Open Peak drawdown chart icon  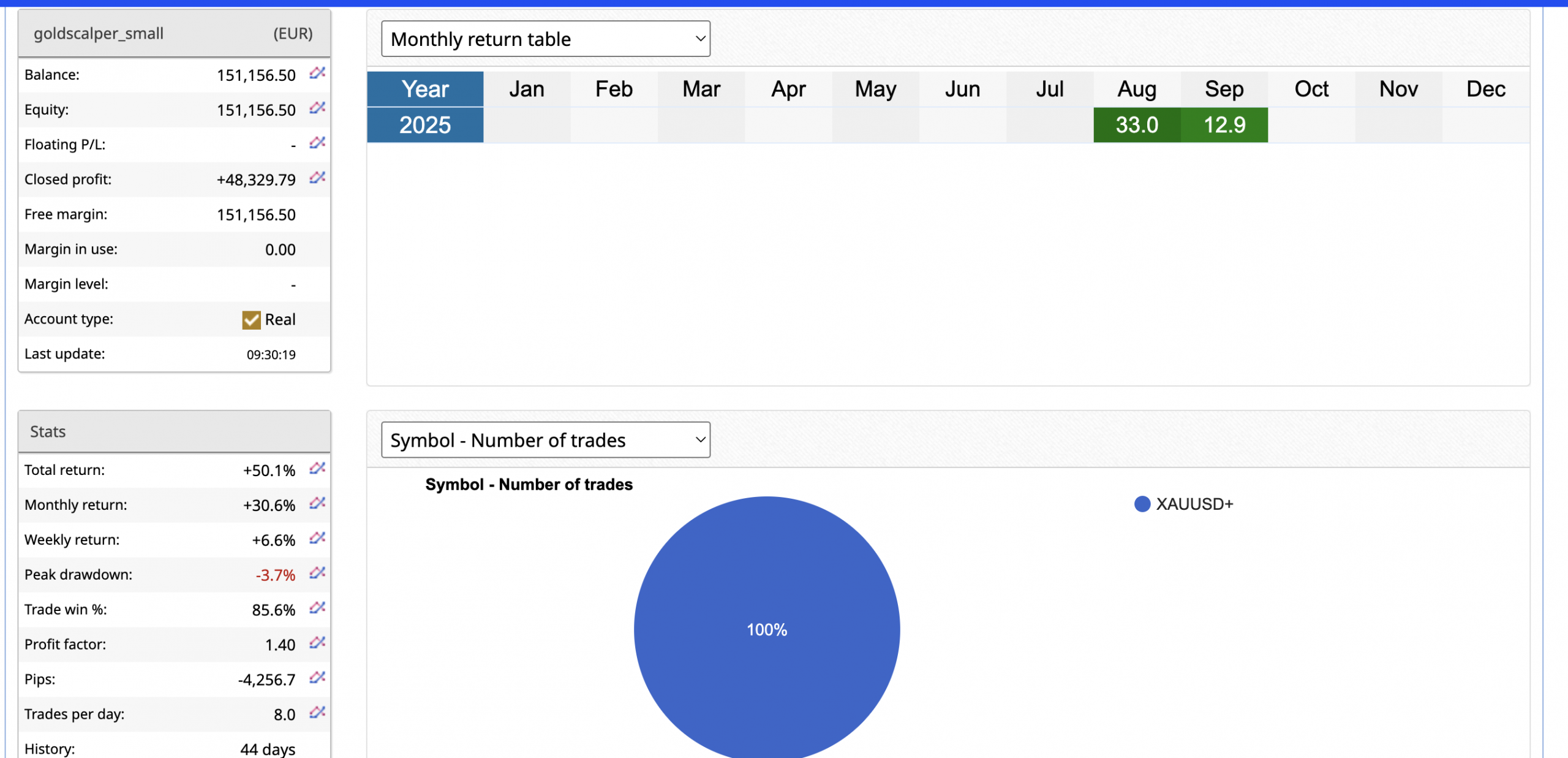(x=317, y=573)
